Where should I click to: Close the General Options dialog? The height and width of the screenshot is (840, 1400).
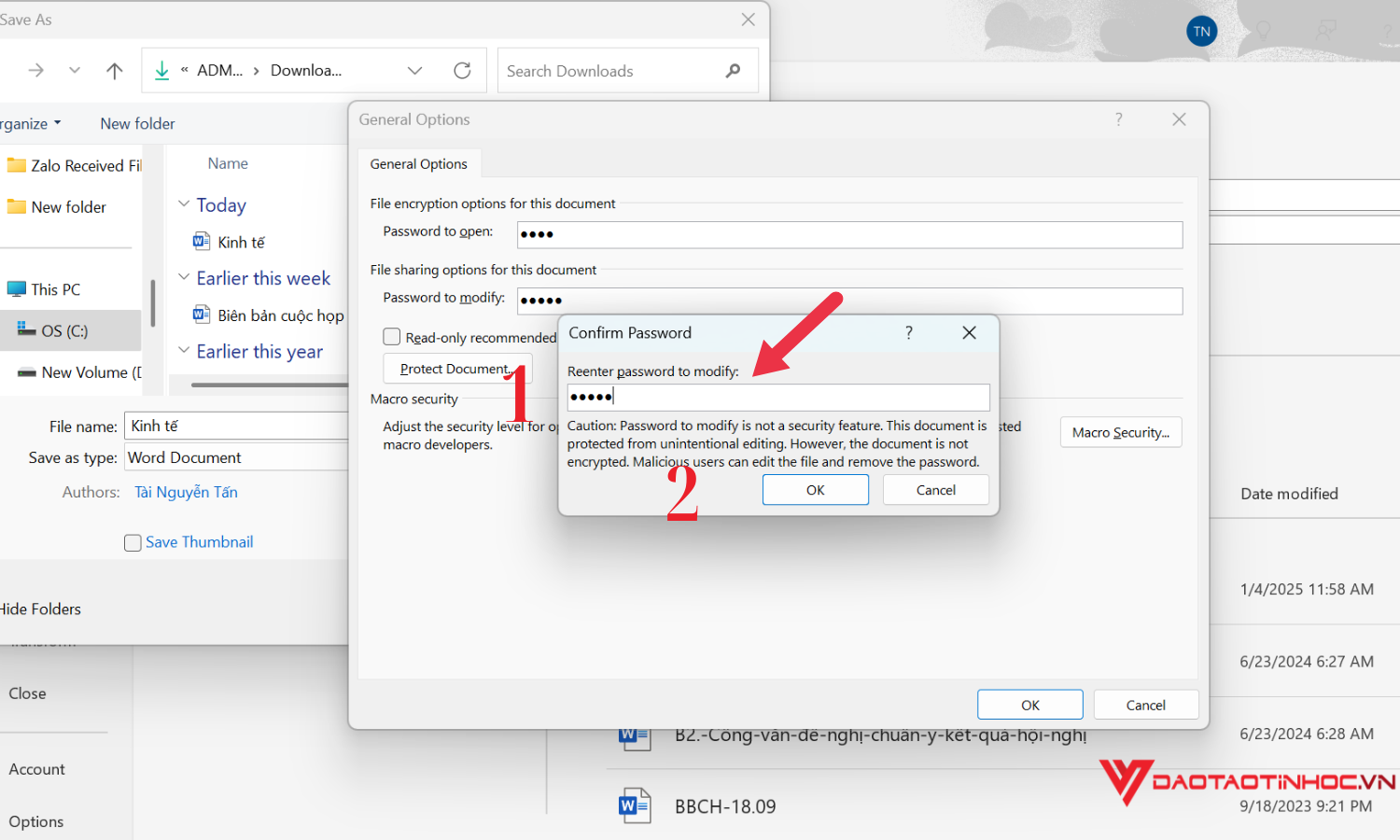coord(1180,119)
